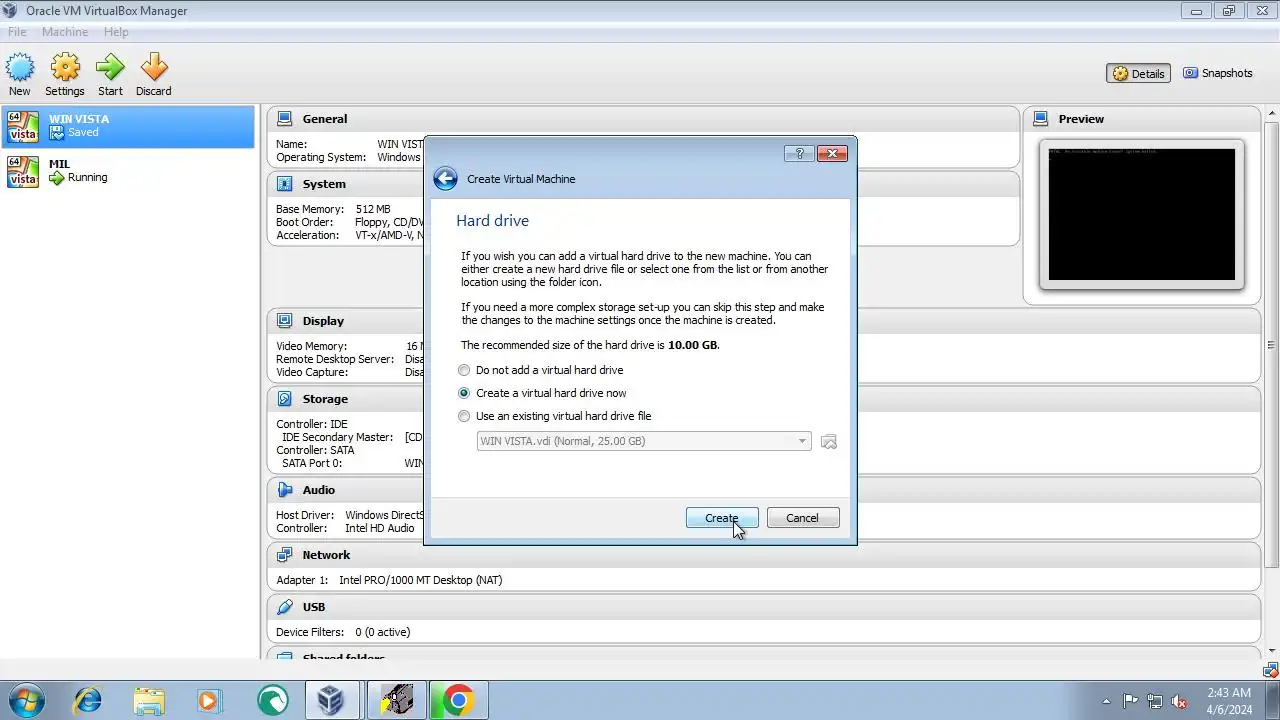Show hidden system tray icons

click(1105, 701)
